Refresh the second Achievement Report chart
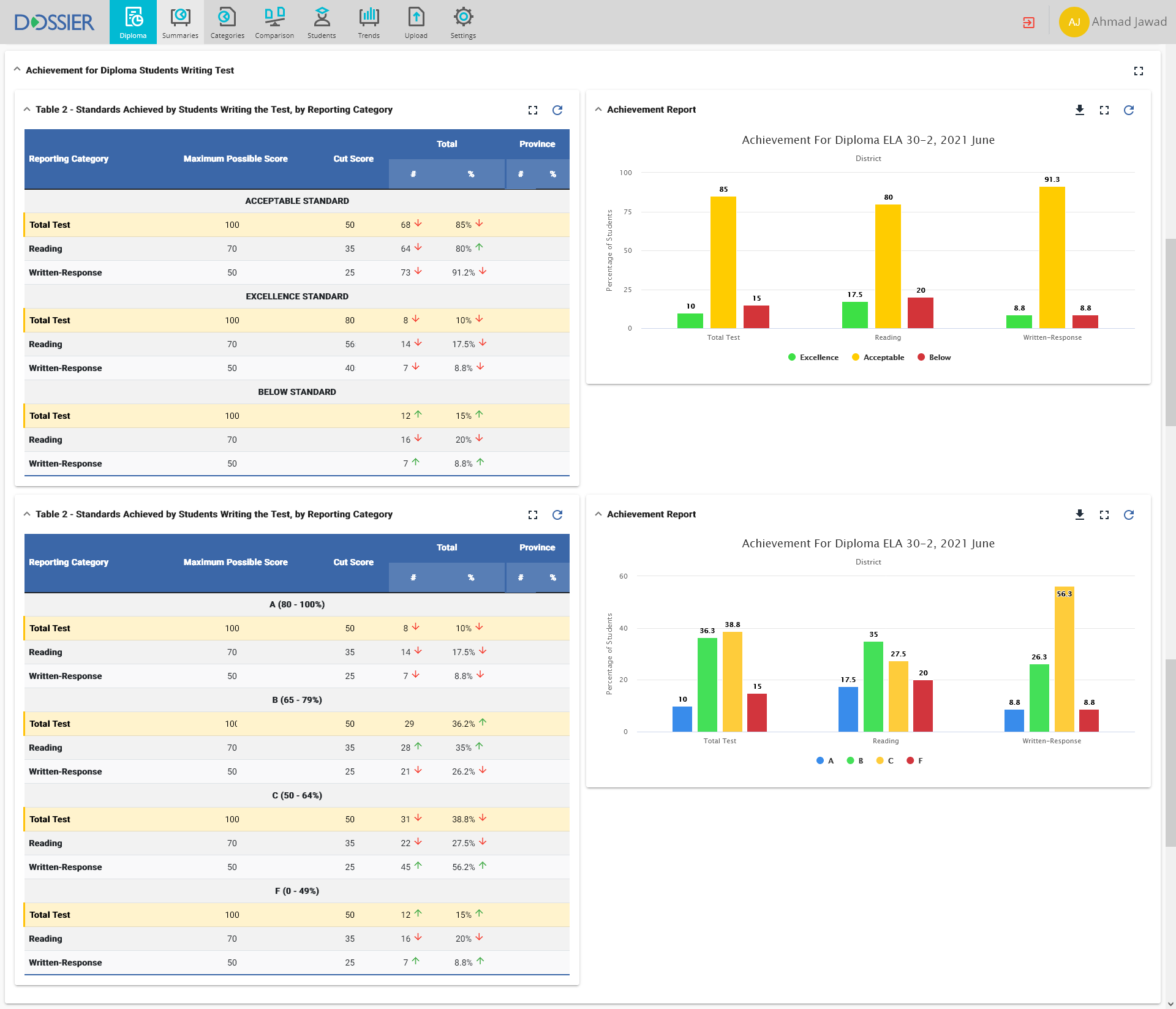The height and width of the screenshot is (1009, 1176). click(1129, 515)
